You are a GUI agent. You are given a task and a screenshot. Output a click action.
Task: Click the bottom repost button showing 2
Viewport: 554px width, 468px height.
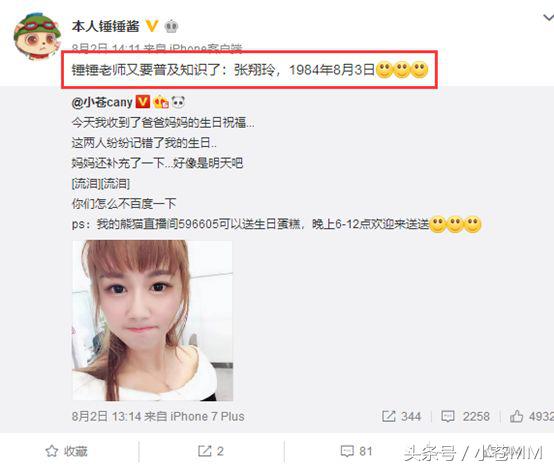[x=211, y=451]
